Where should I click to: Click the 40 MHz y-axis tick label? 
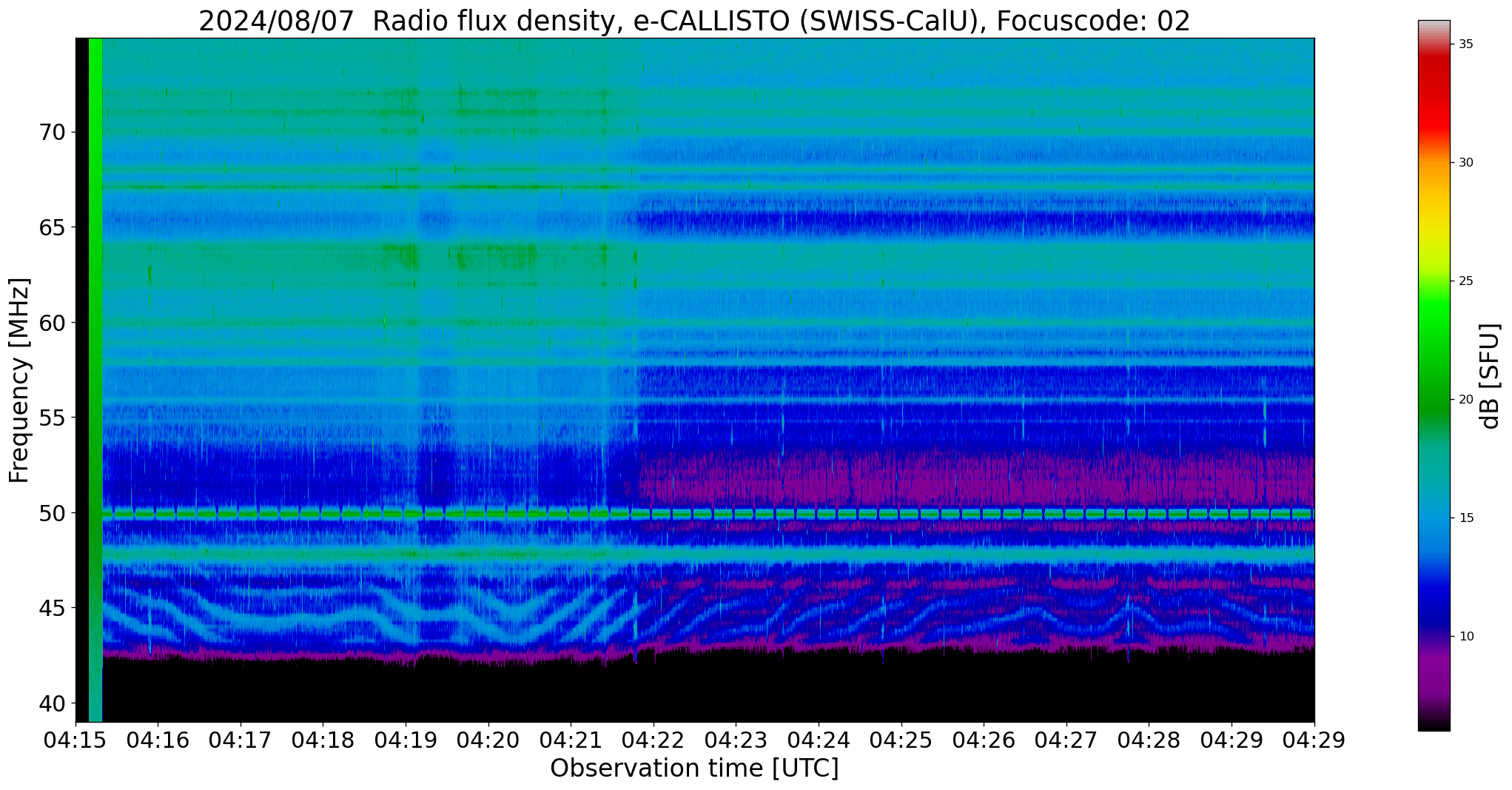(52, 703)
